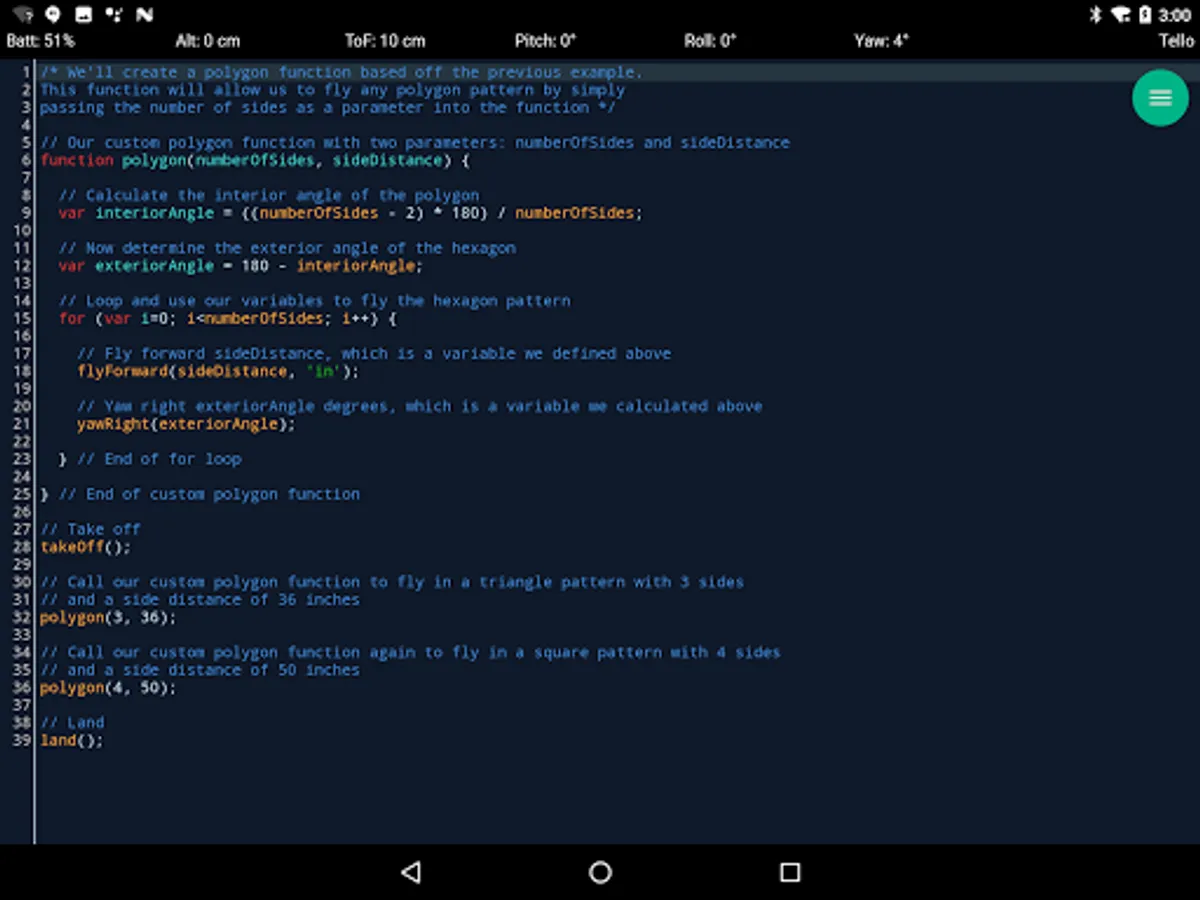1200x900 pixels.
Task: Tap the Android back navigation triangle
Action: [410, 872]
